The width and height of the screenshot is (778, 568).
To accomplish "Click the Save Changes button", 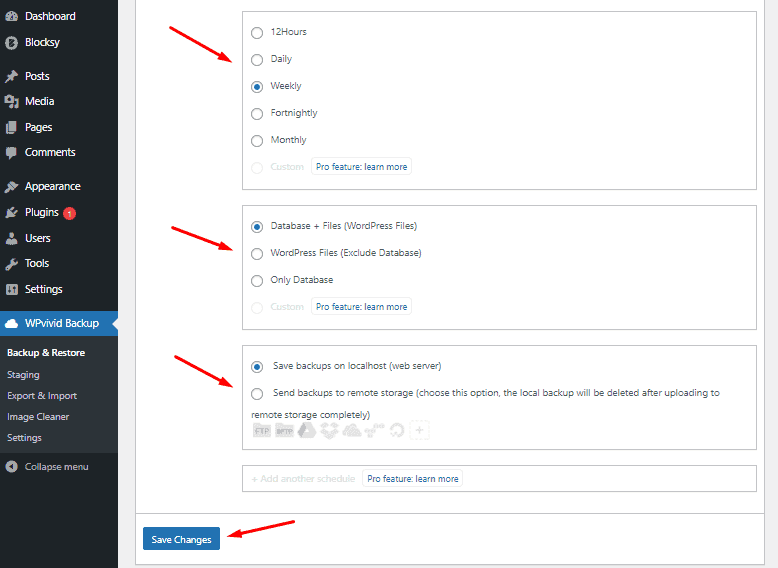I will [x=181, y=539].
